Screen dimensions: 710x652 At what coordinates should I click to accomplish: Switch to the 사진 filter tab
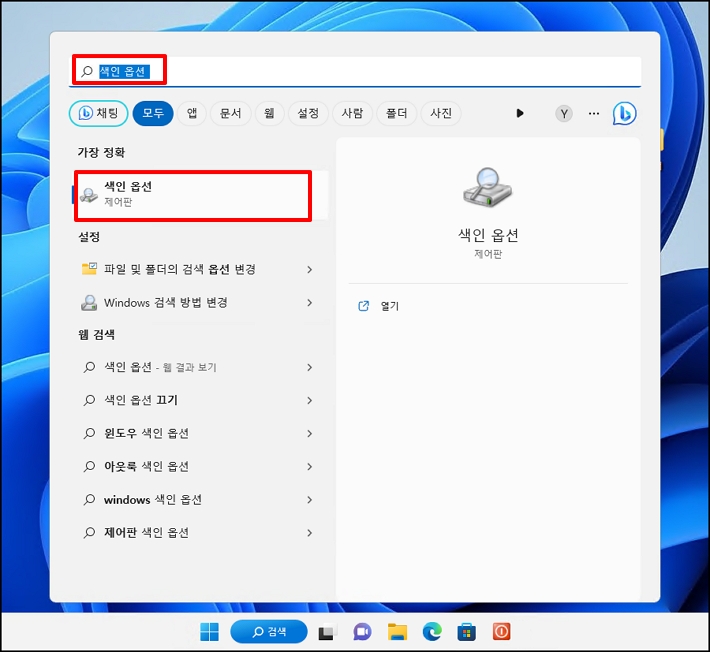(x=441, y=113)
